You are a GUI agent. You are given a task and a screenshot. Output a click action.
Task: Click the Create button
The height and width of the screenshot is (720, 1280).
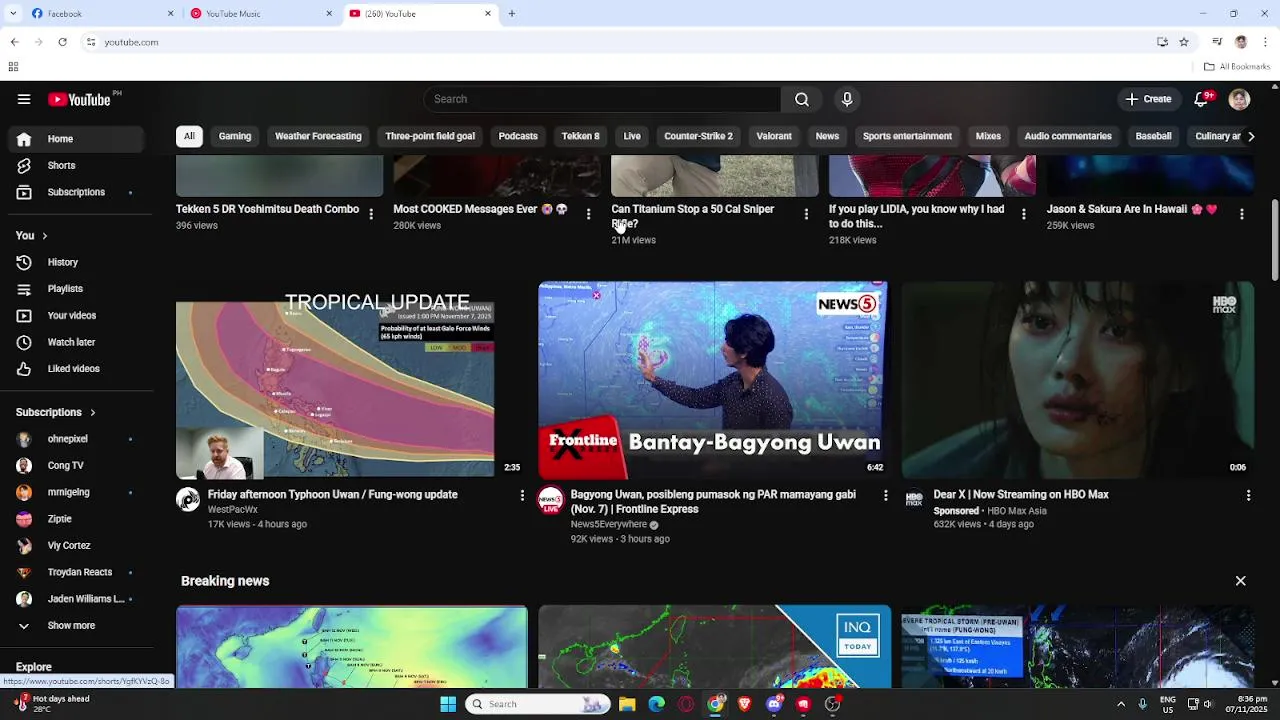1148,99
